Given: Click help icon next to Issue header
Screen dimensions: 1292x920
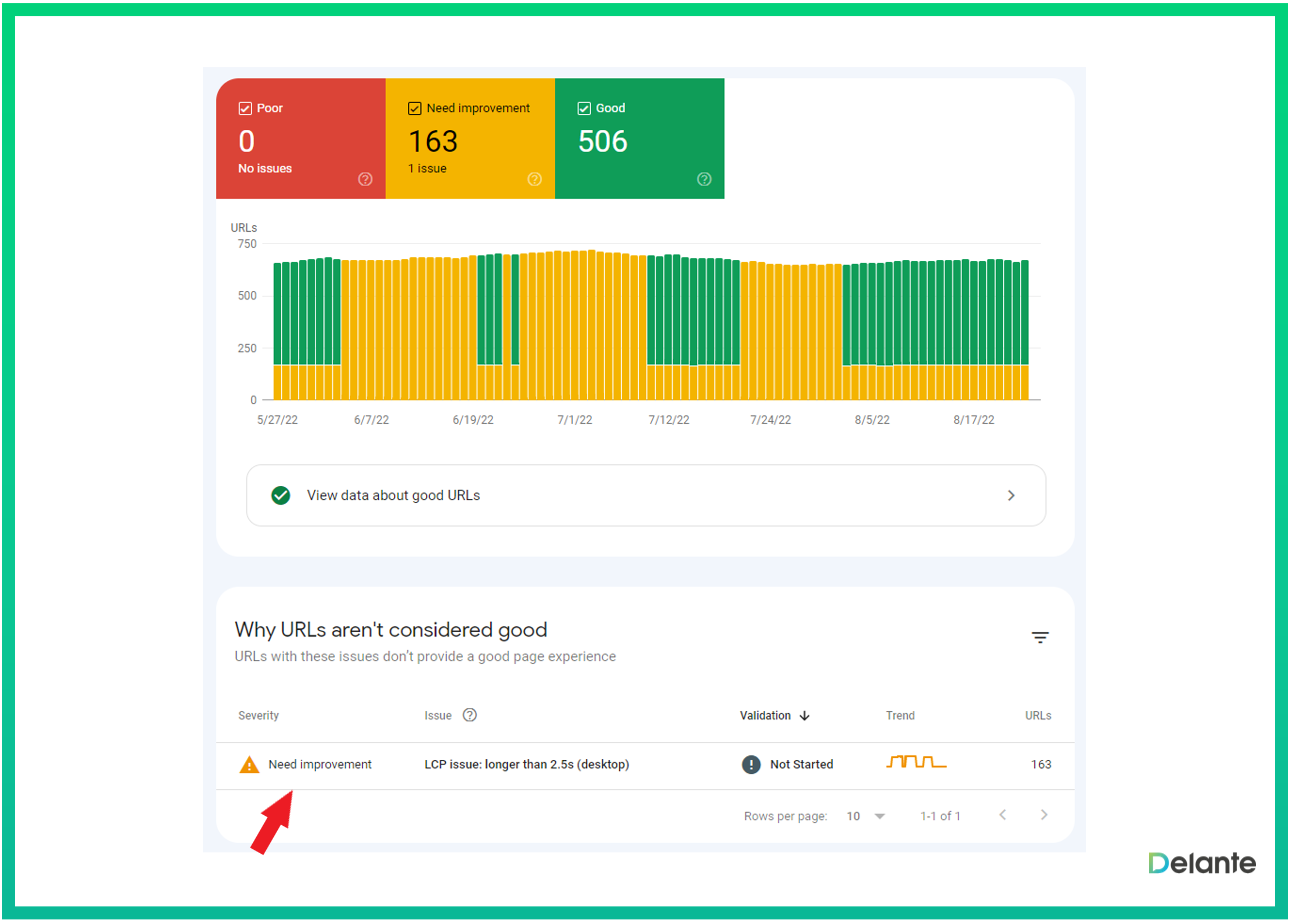Looking at the screenshot, I should pos(470,715).
